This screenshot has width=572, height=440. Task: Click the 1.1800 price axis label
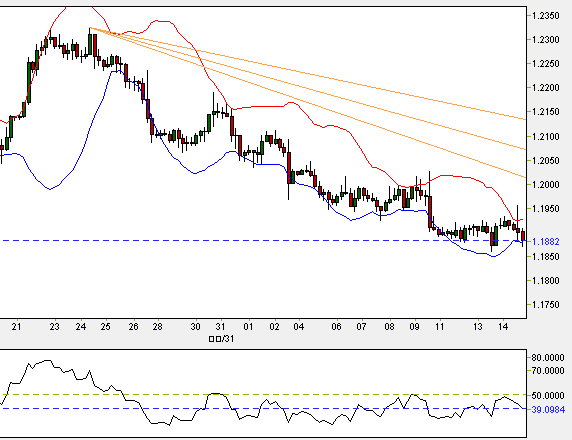coord(545,281)
